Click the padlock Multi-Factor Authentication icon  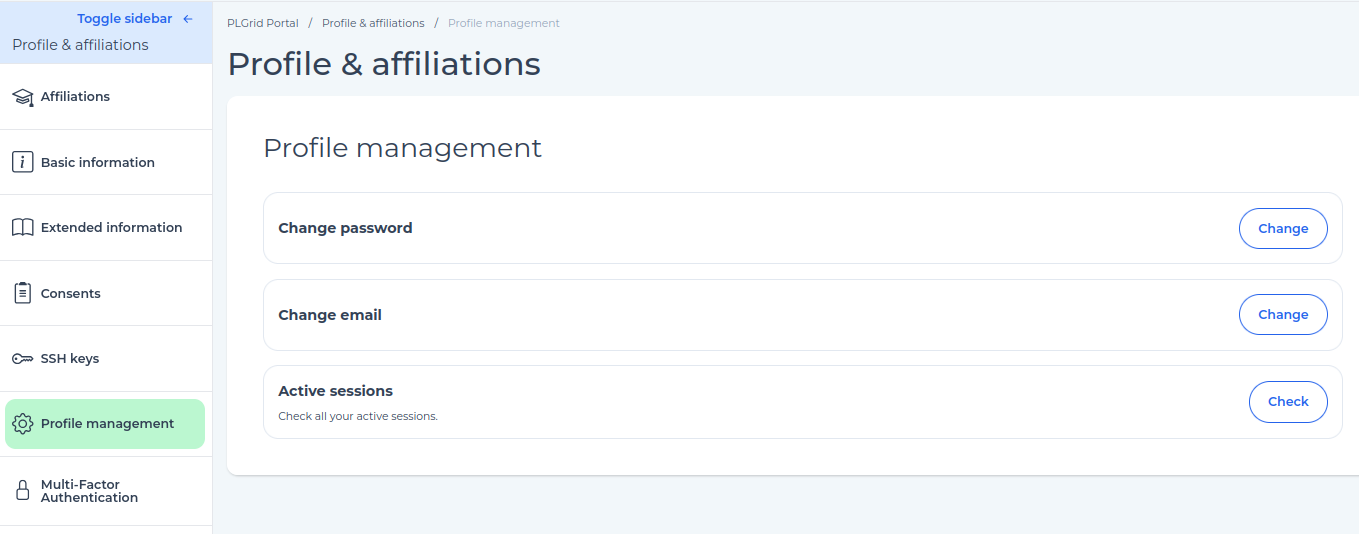22,490
